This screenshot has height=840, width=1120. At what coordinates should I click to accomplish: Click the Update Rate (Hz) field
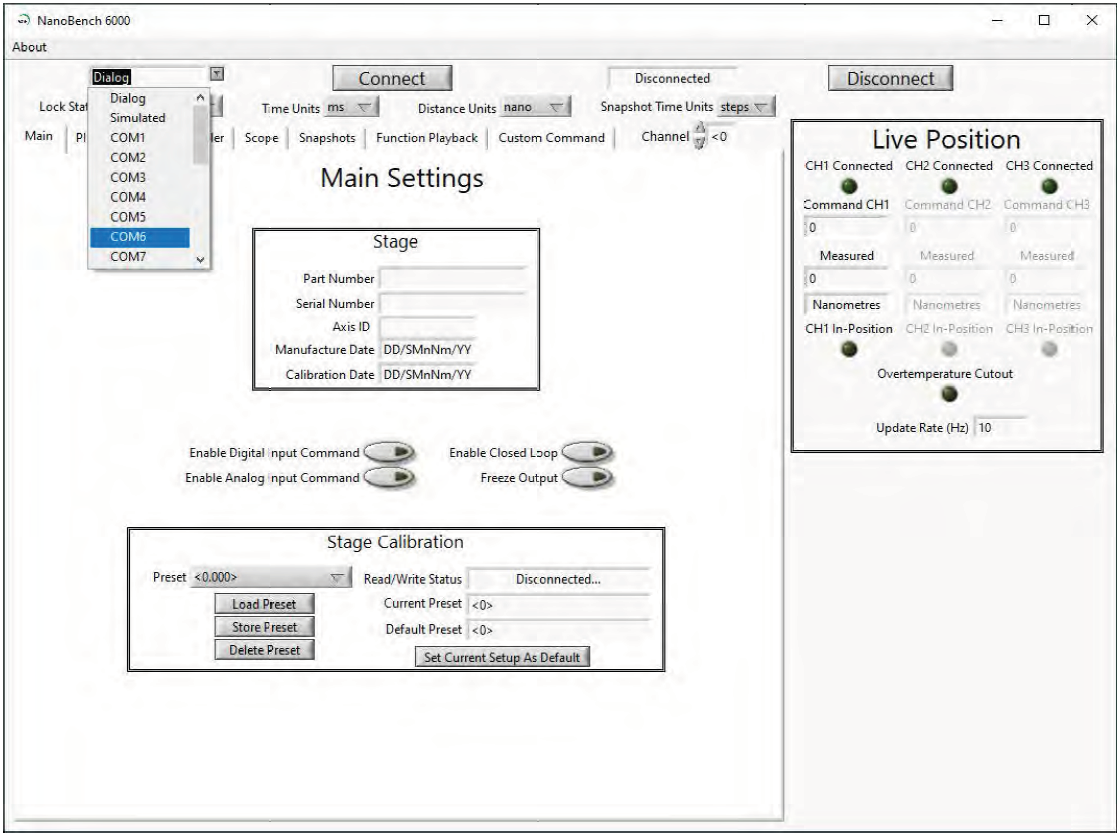pyautogui.click(x=1001, y=427)
